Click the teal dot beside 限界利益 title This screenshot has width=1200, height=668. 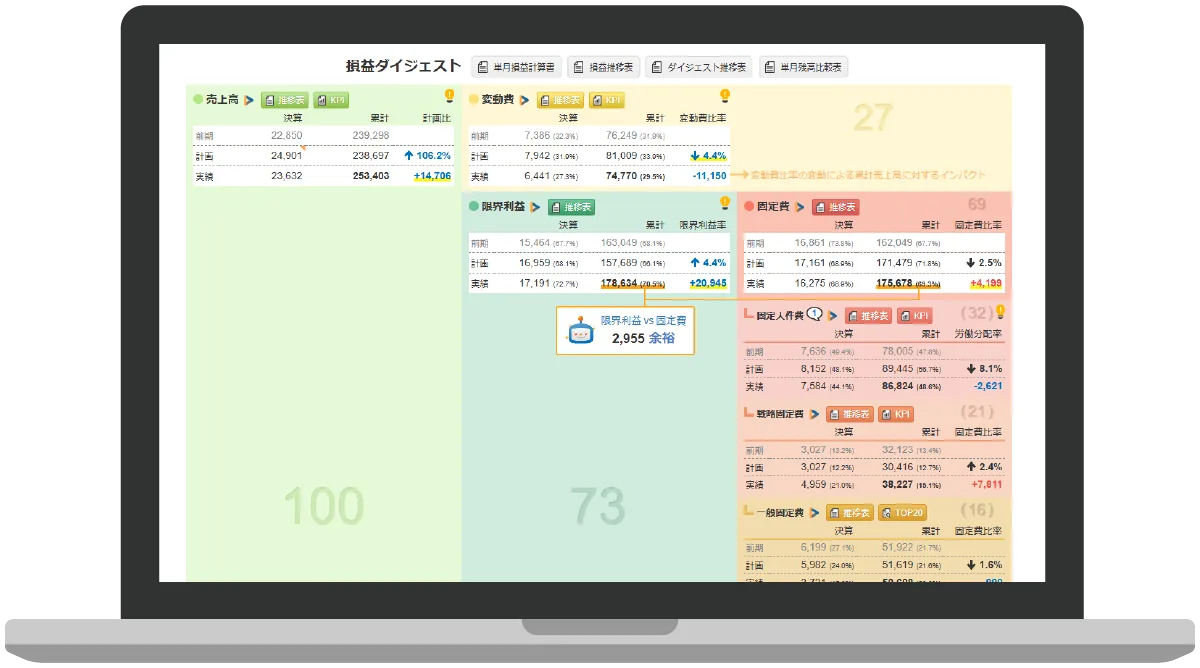474,207
